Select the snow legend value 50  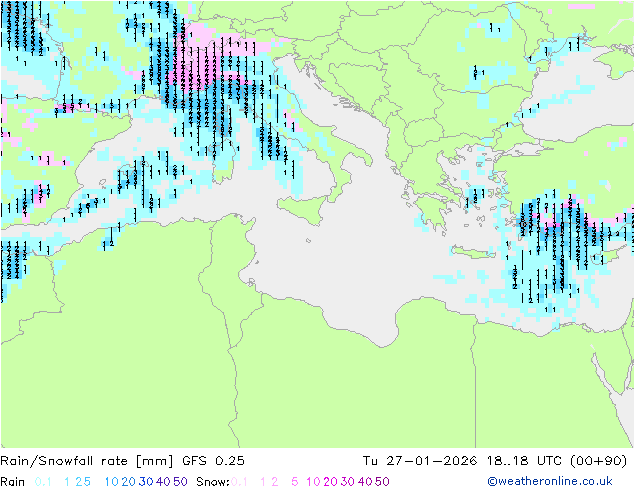coord(383,482)
